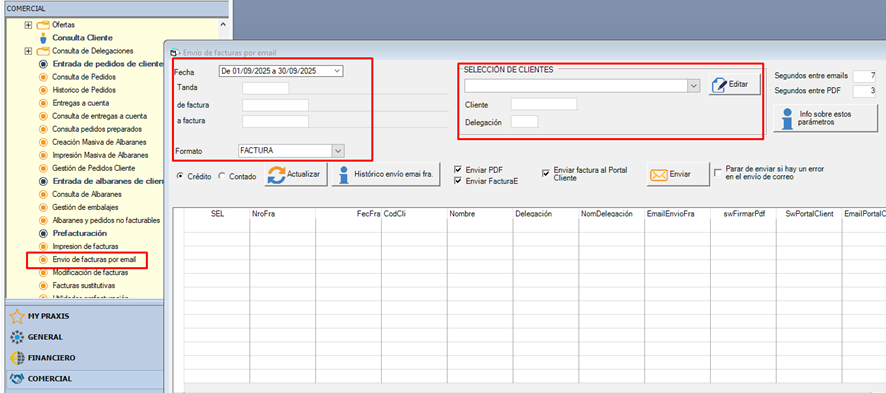This screenshot has height=393, width=886.
Task: Toggle the Enviar FacturaE checkbox
Action: coord(458,180)
